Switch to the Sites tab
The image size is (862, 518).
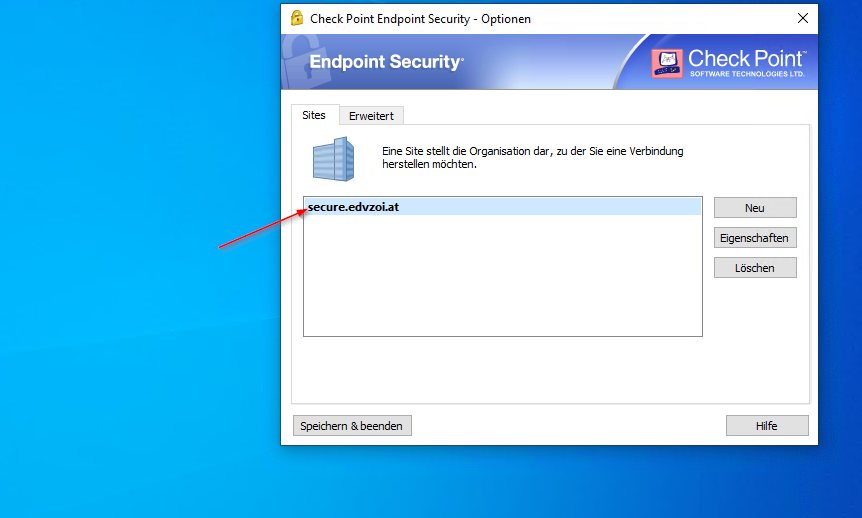[x=314, y=115]
